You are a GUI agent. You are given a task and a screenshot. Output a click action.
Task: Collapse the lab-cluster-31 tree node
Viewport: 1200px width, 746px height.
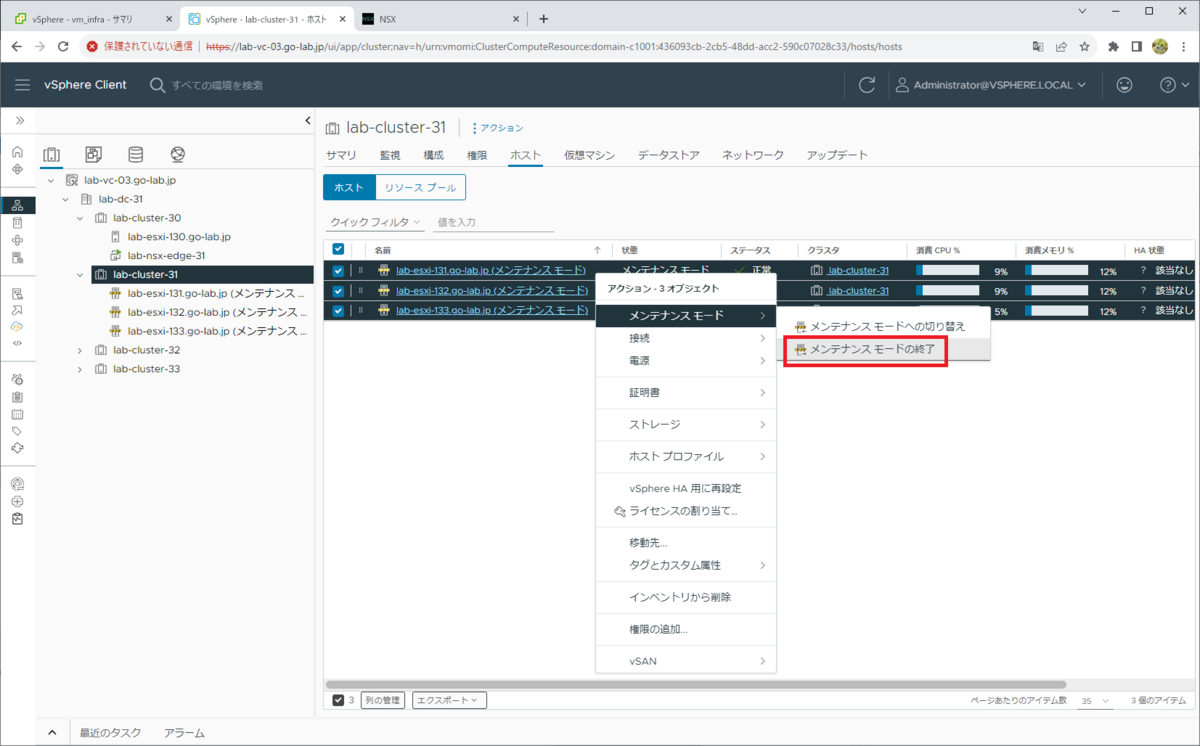click(x=81, y=274)
